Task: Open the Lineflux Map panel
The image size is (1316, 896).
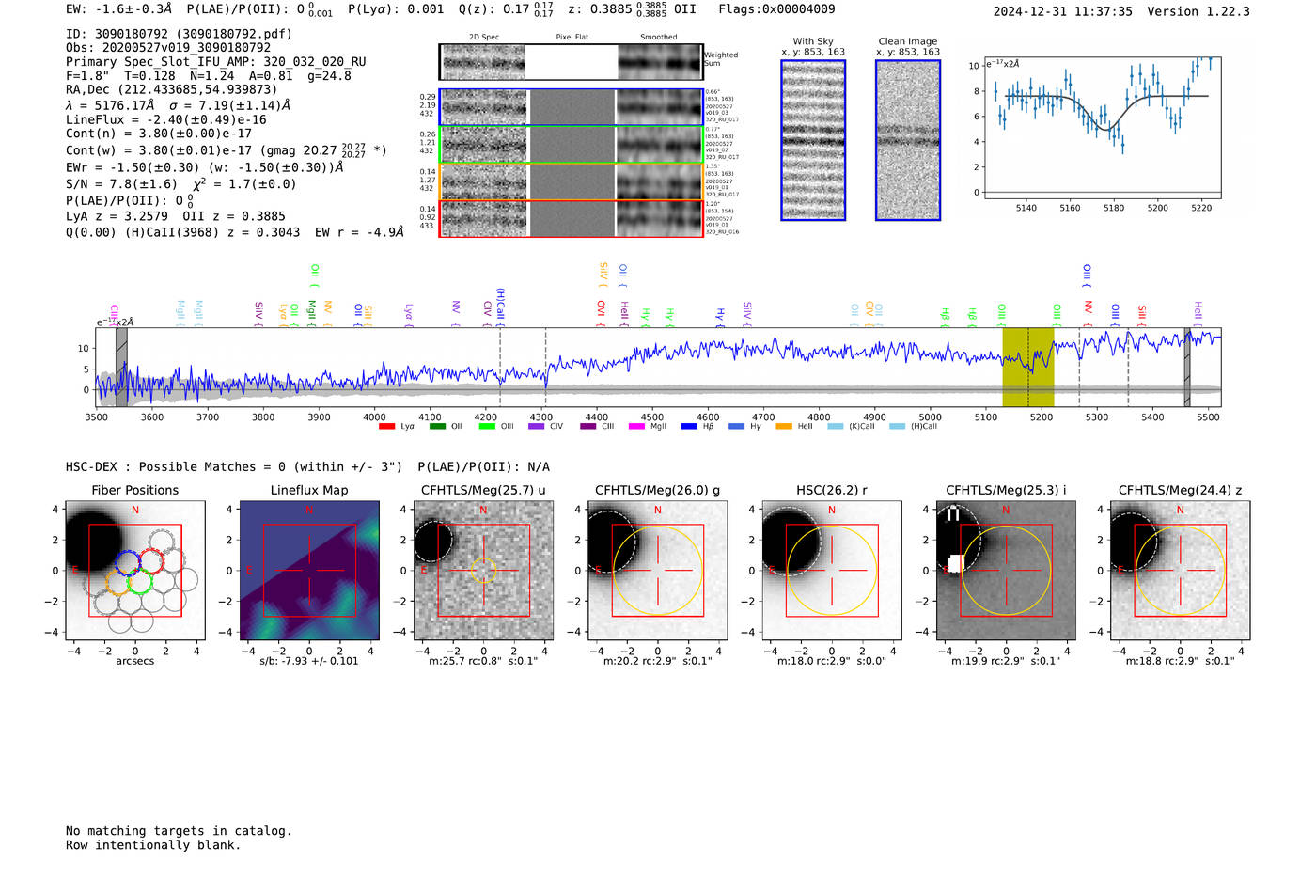Action: (309, 571)
